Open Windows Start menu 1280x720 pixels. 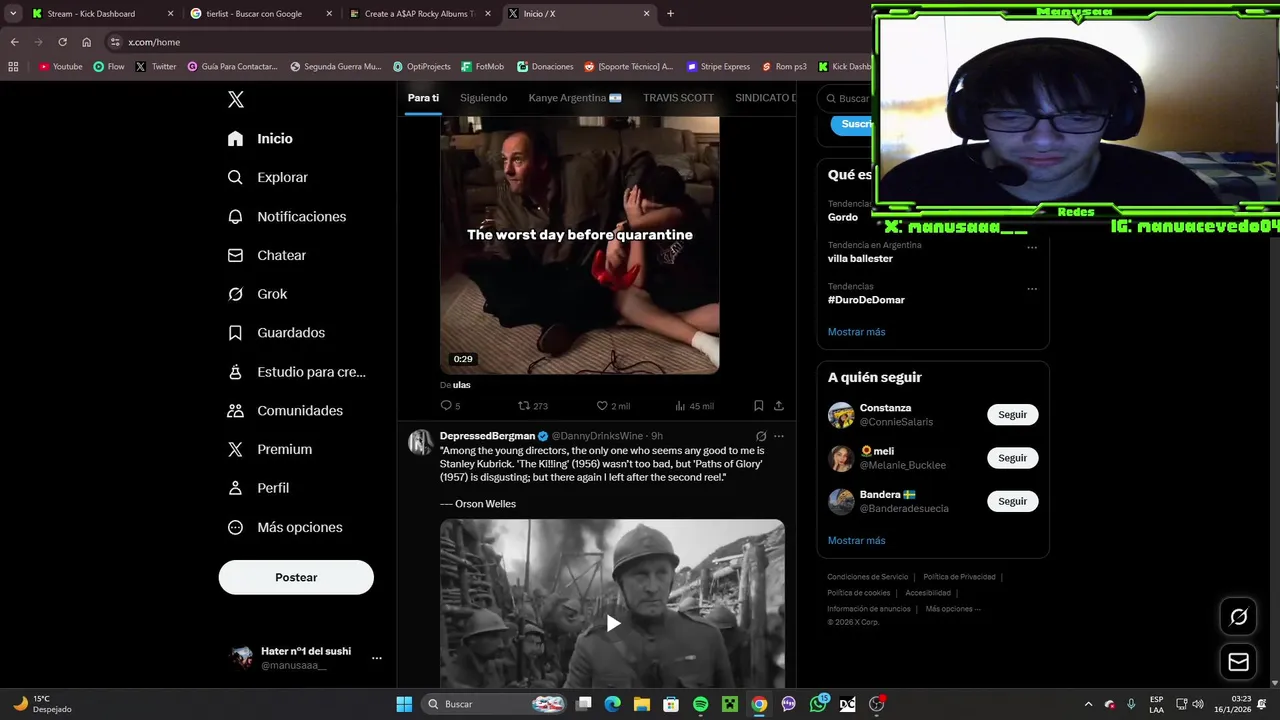click(404, 704)
